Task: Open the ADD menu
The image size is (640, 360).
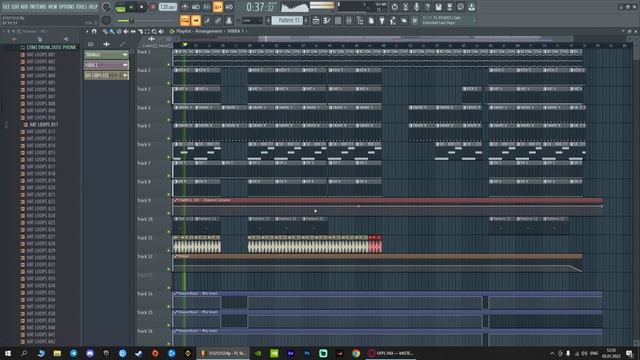Action: click(x=24, y=7)
